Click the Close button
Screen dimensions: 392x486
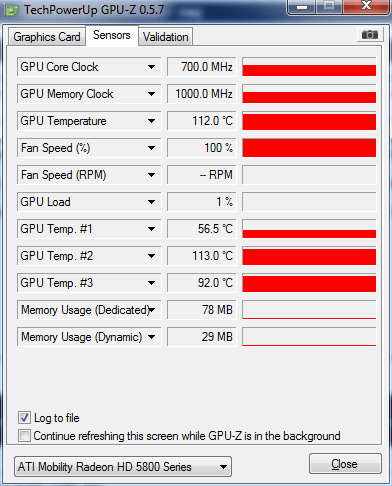pyautogui.click(x=344, y=464)
